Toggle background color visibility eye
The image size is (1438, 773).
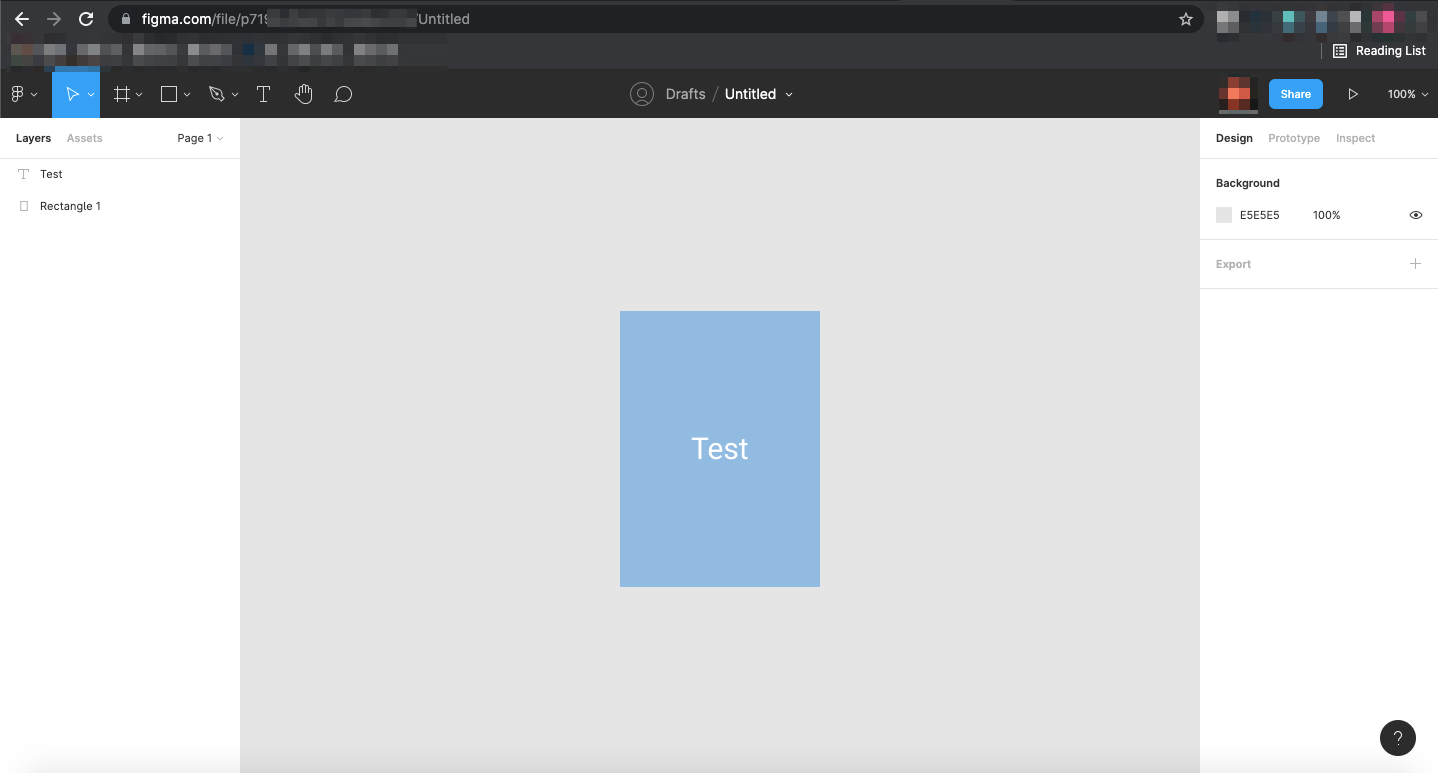pos(1415,215)
